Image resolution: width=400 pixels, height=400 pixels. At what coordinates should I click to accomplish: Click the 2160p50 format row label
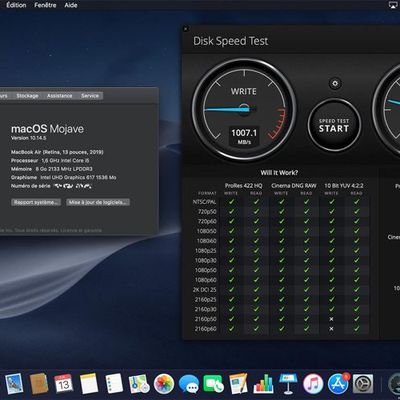click(x=206, y=319)
